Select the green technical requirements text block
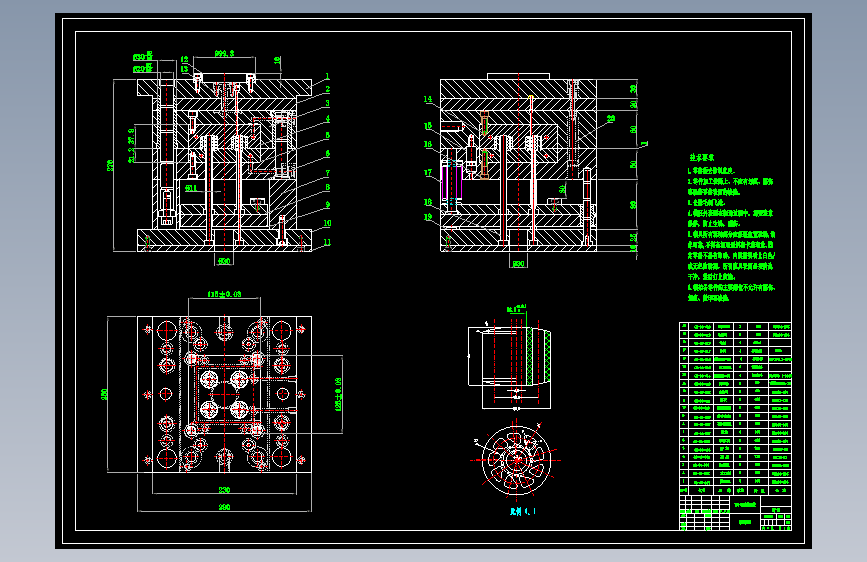The width and height of the screenshot is (867, 562). click(x=731, y=228)
